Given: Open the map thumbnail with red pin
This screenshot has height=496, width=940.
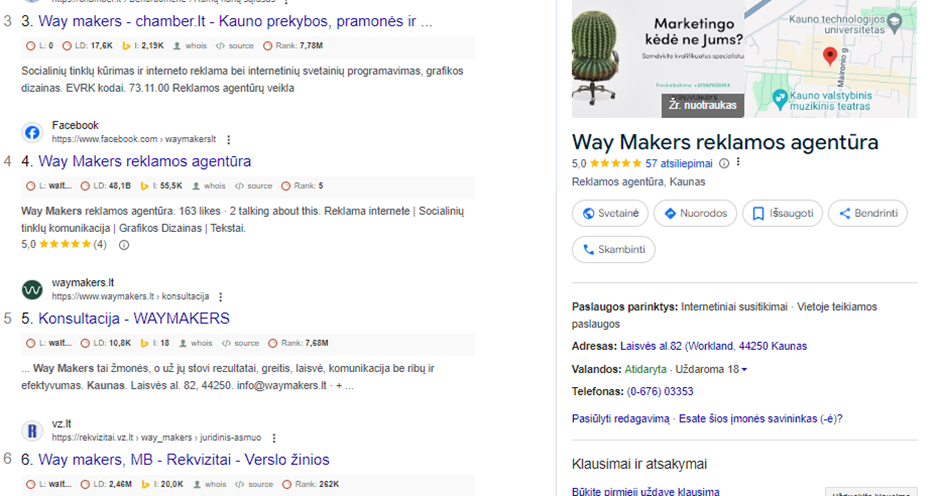Looking at the screenshot, I should click(x=830, y=59).
